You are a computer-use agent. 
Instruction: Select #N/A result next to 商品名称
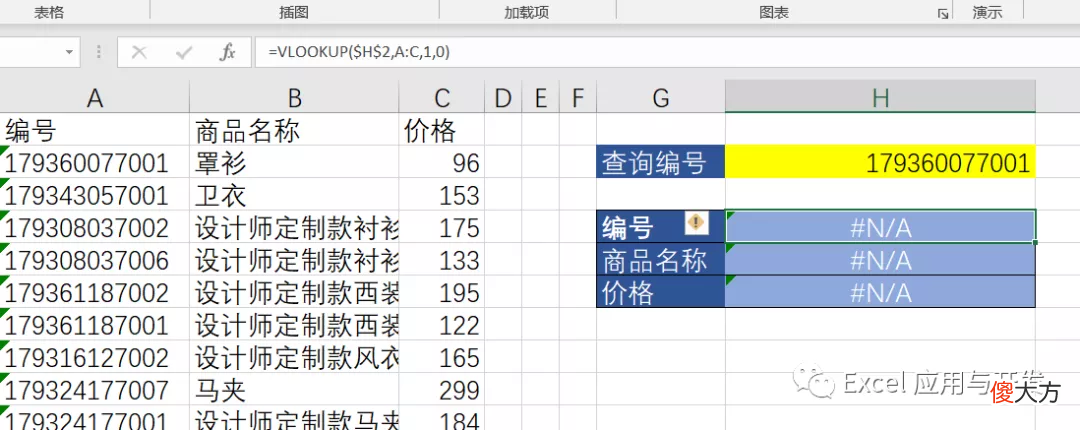(x=880, y=259)
